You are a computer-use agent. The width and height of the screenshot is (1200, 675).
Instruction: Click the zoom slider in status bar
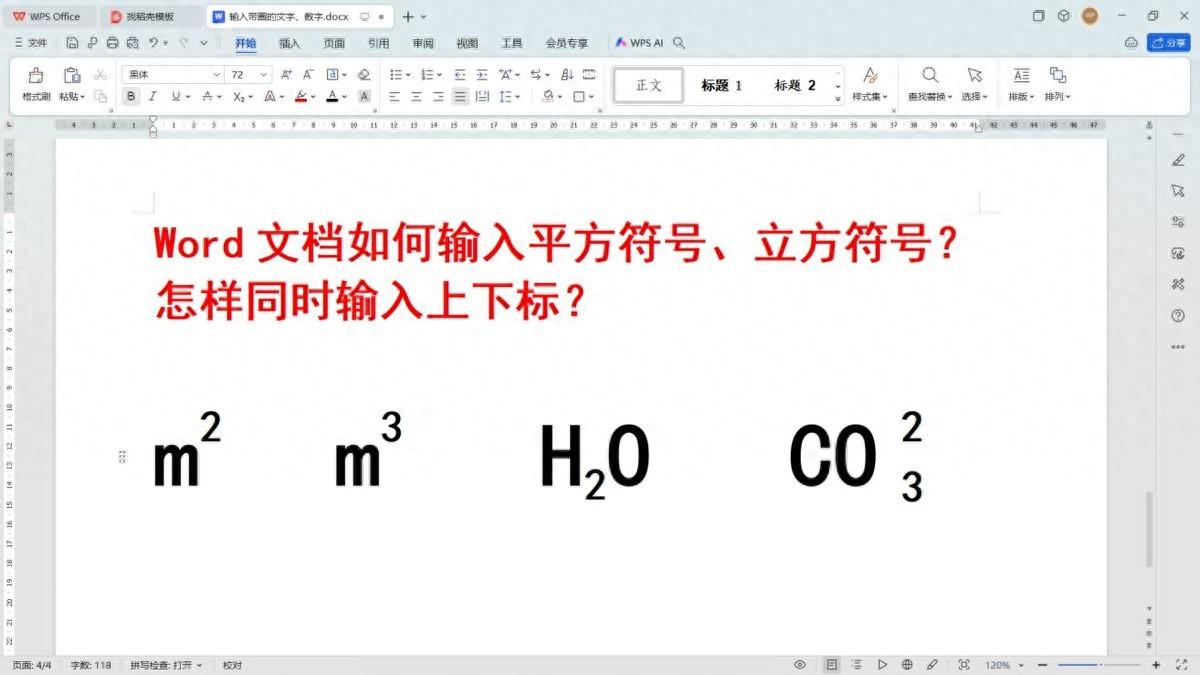coord(1098,665)
